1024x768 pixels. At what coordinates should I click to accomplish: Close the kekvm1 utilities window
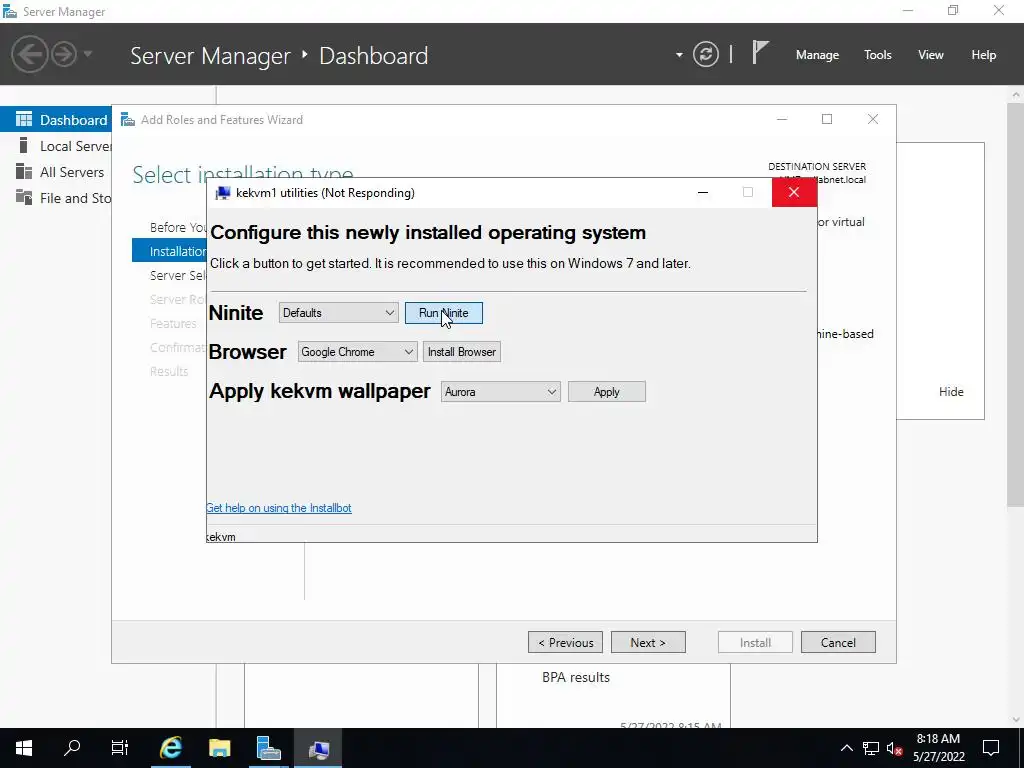[794, 192]
